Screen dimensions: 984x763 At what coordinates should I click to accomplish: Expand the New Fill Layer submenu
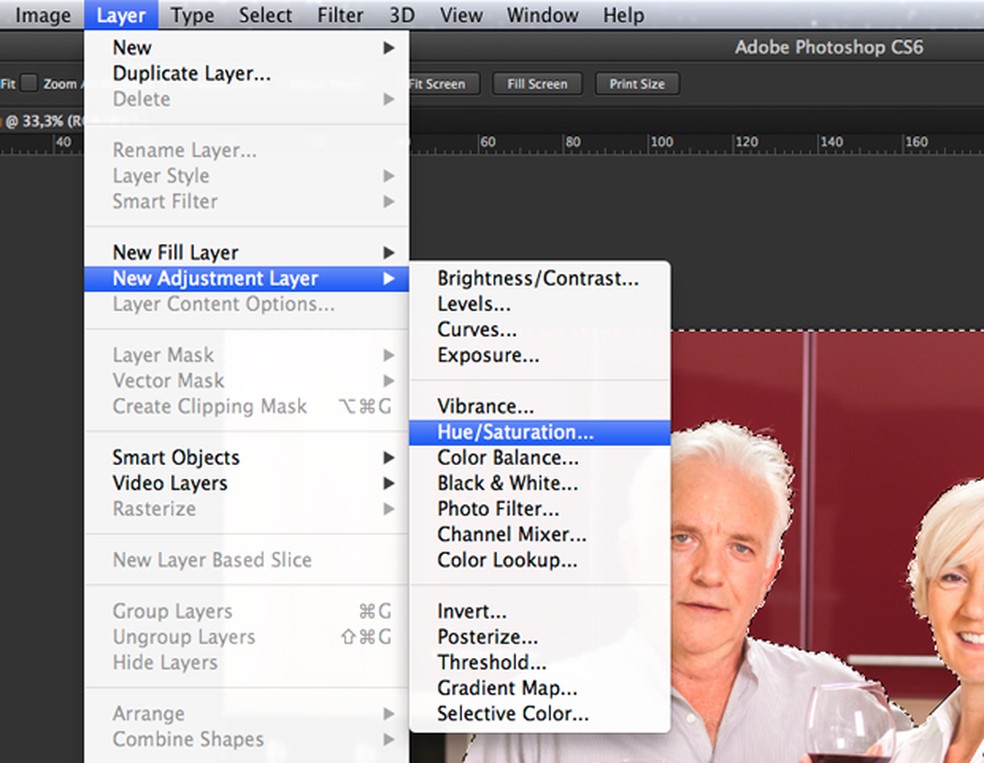point(247,252)
